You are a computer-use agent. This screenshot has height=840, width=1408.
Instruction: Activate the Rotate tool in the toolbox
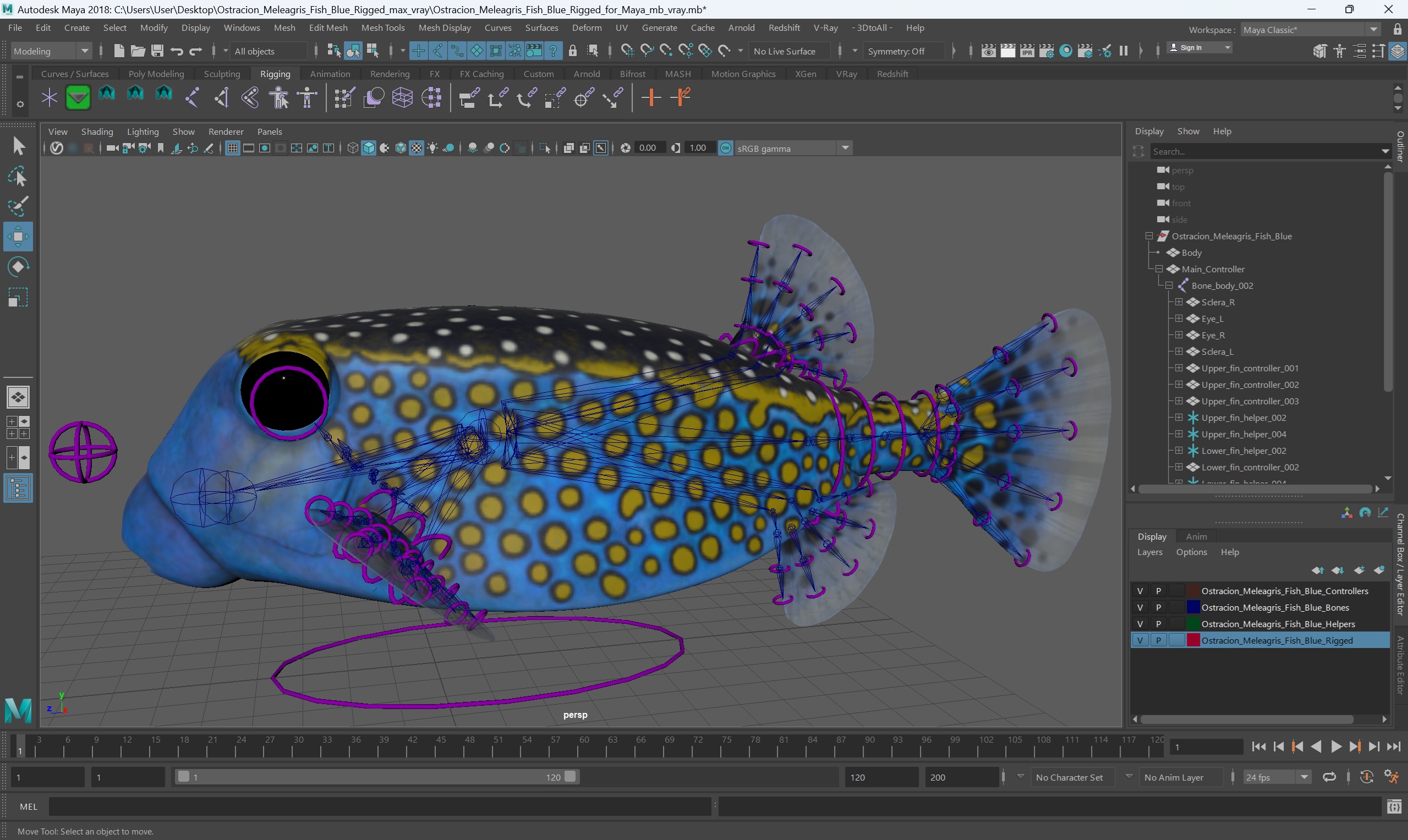[18, 267]
